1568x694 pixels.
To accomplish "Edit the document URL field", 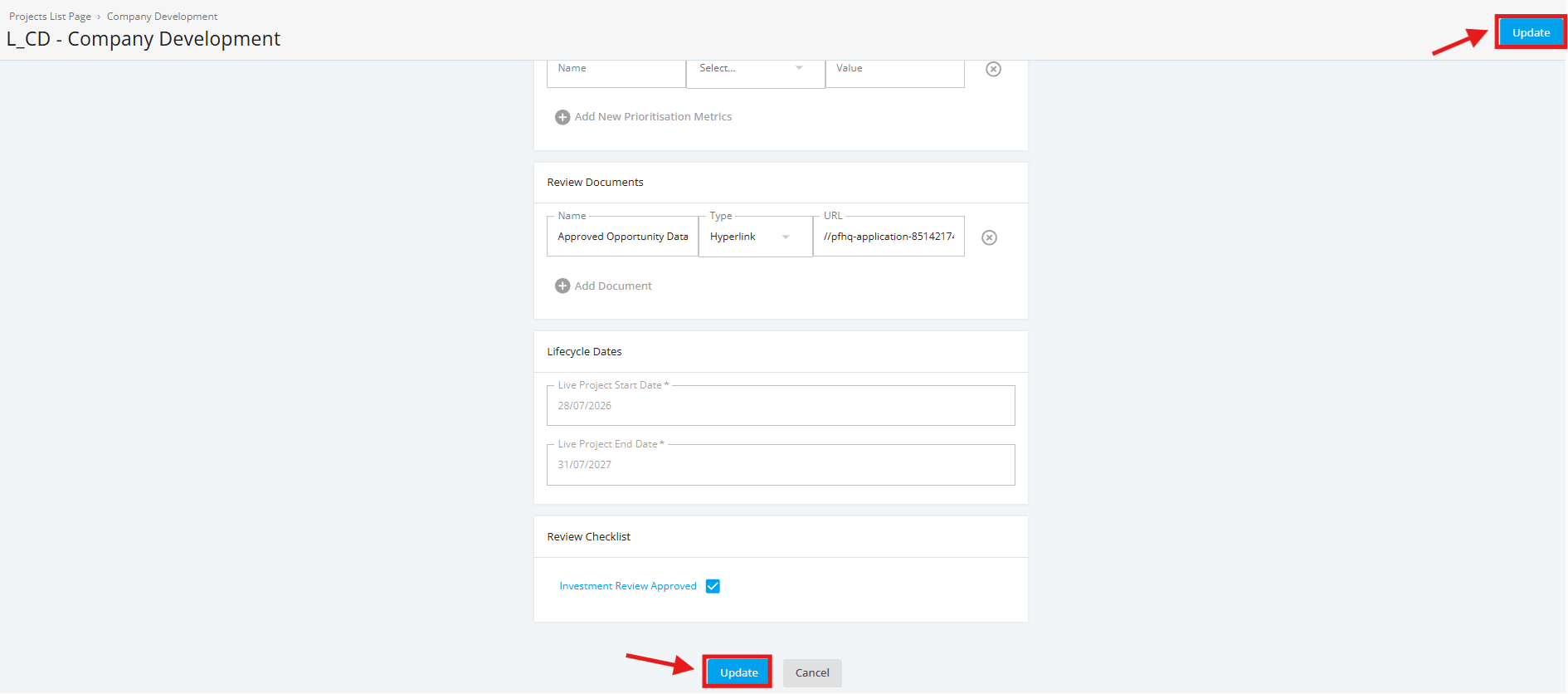I will point(889,237).
